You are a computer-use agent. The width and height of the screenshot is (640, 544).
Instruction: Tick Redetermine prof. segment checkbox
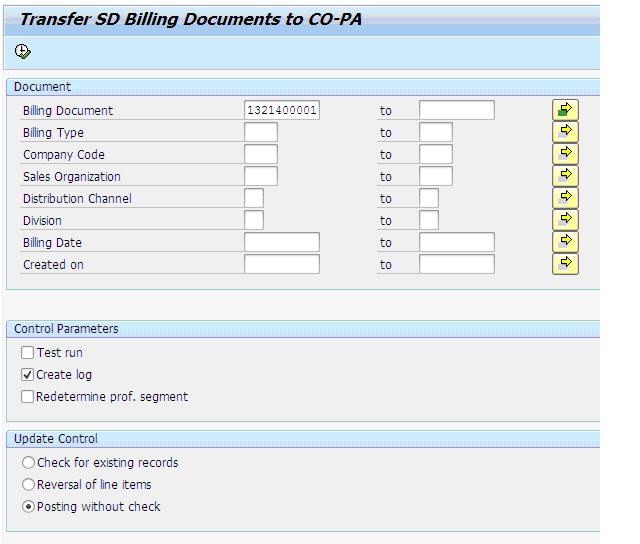coord(27,397)
